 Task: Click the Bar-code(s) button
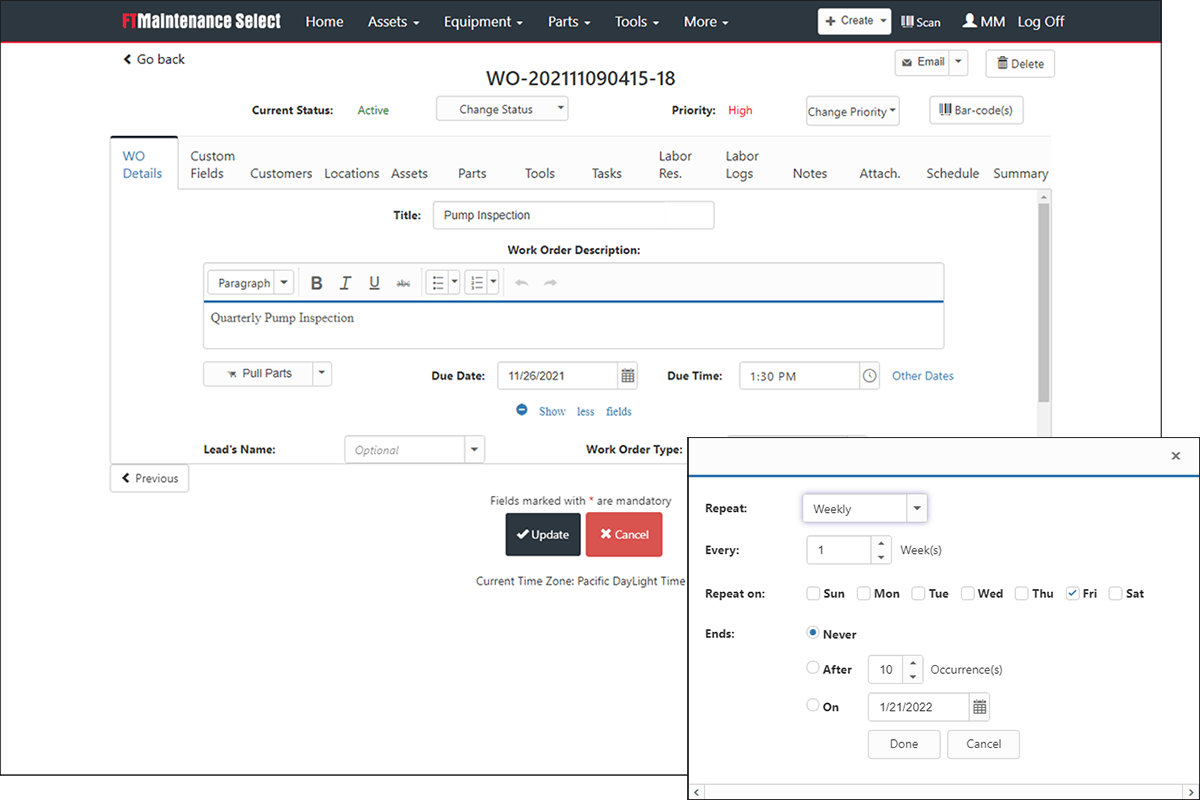click(x=976, y=110)
